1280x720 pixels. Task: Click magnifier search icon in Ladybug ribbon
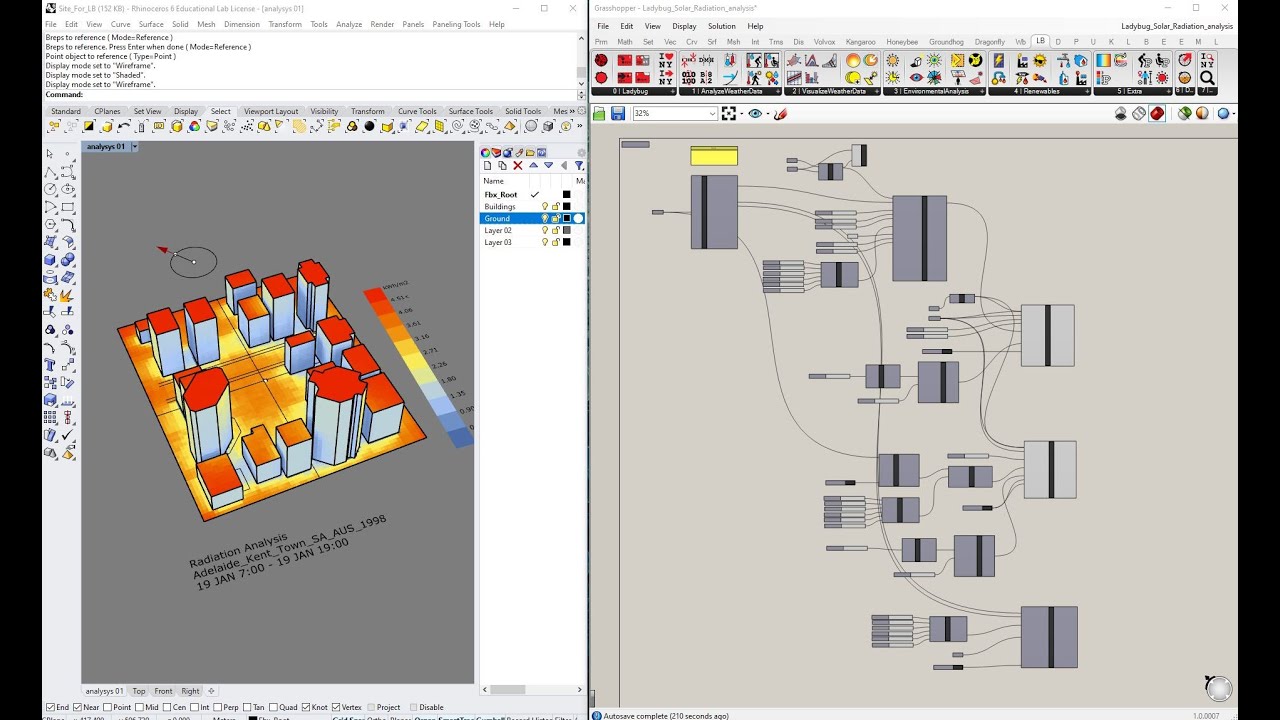(1208, 77)
